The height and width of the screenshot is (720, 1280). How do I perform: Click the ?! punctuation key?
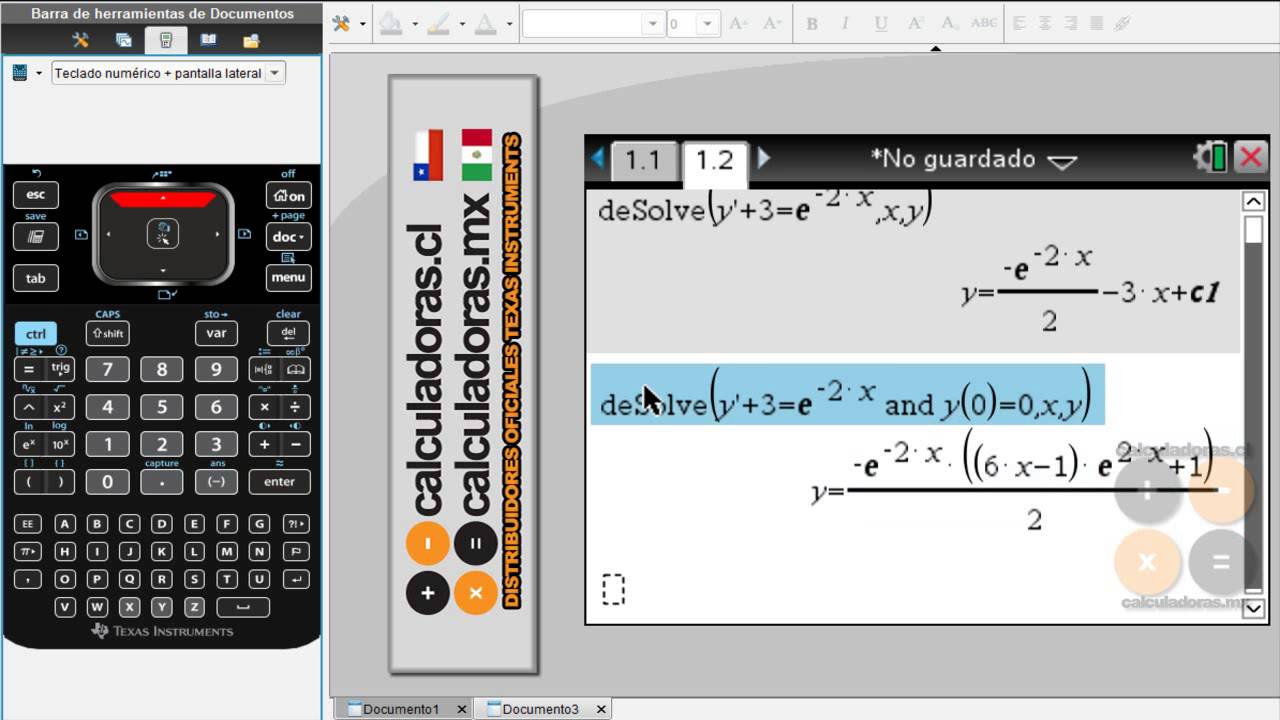tap(296, 523)
